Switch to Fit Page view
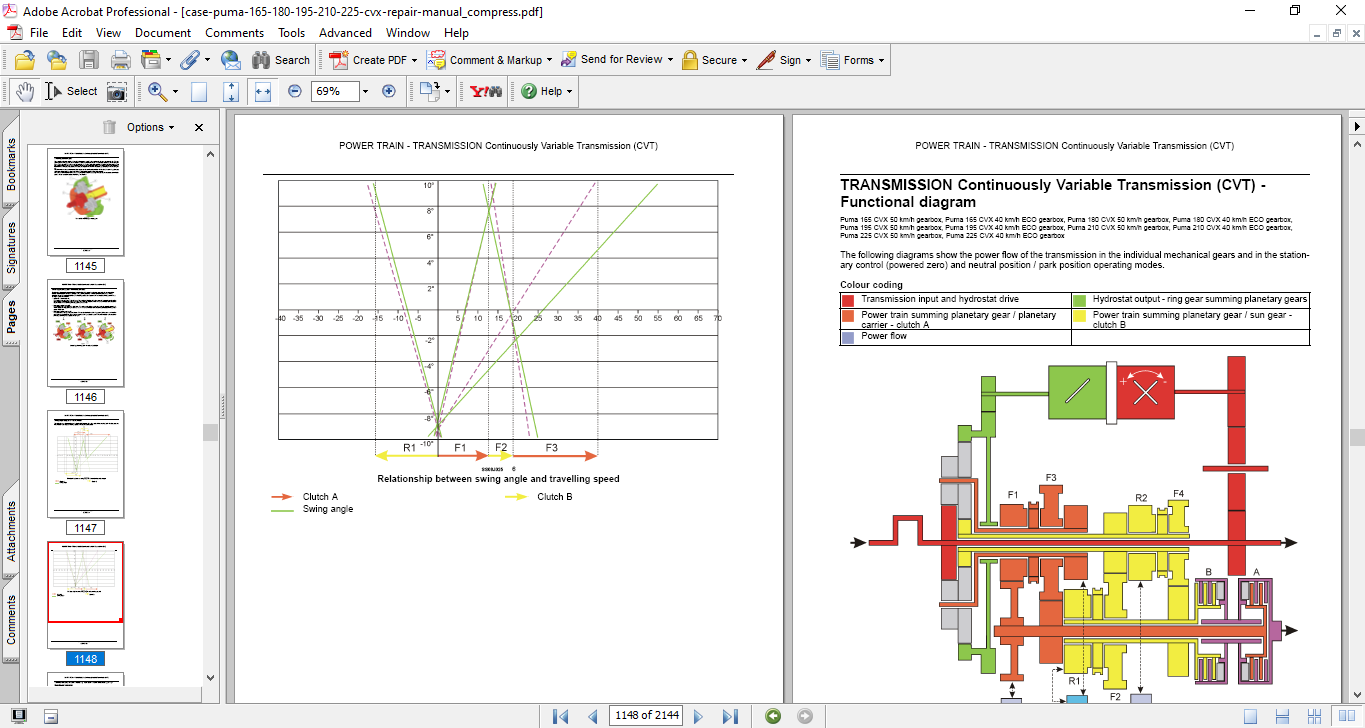The image size is (1365, 728). pyautogui.click(x=231, y=91)
